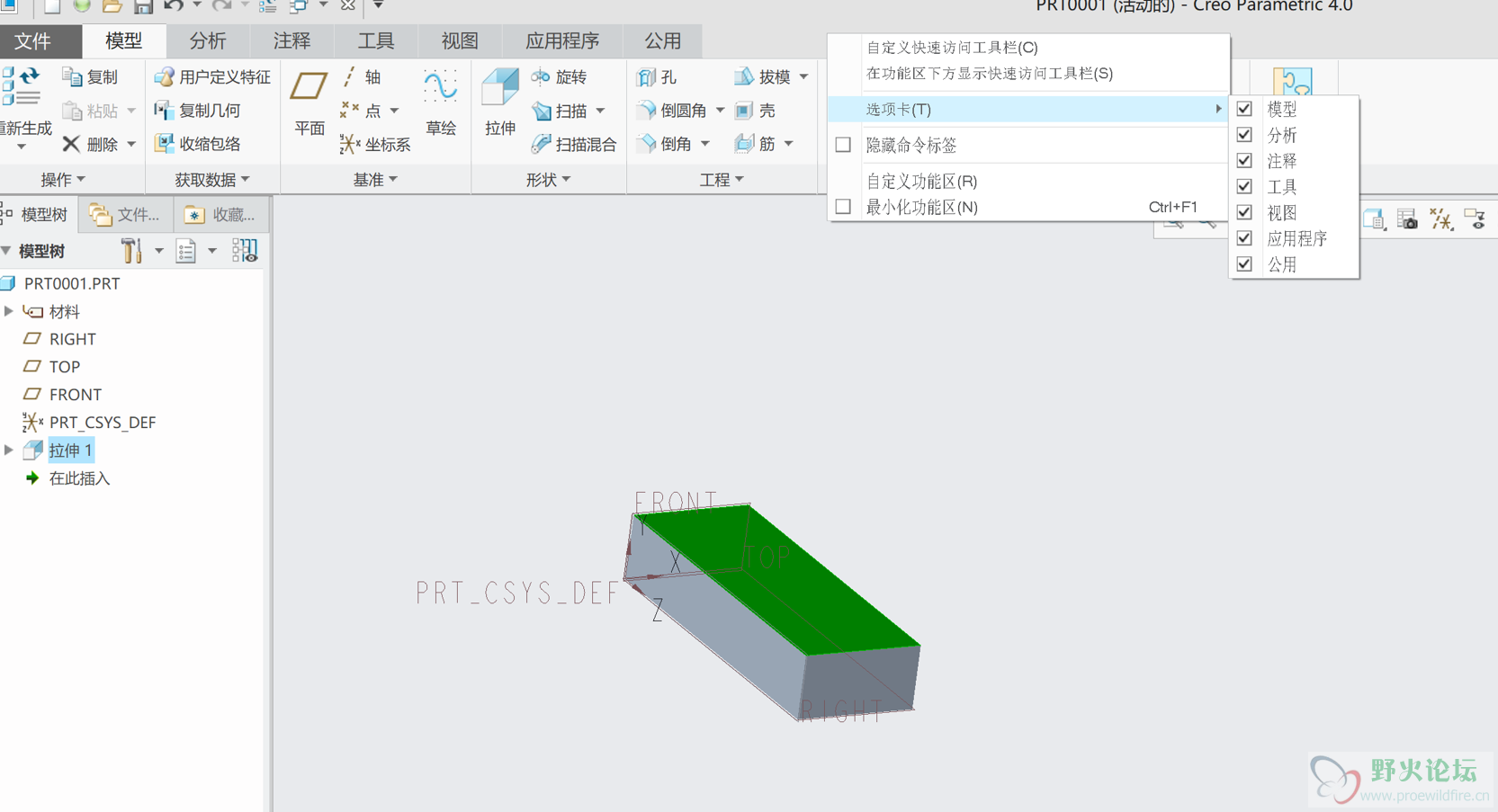Select the FRONT datum plane in tree
1498x812 pixels.
(76, 395)
